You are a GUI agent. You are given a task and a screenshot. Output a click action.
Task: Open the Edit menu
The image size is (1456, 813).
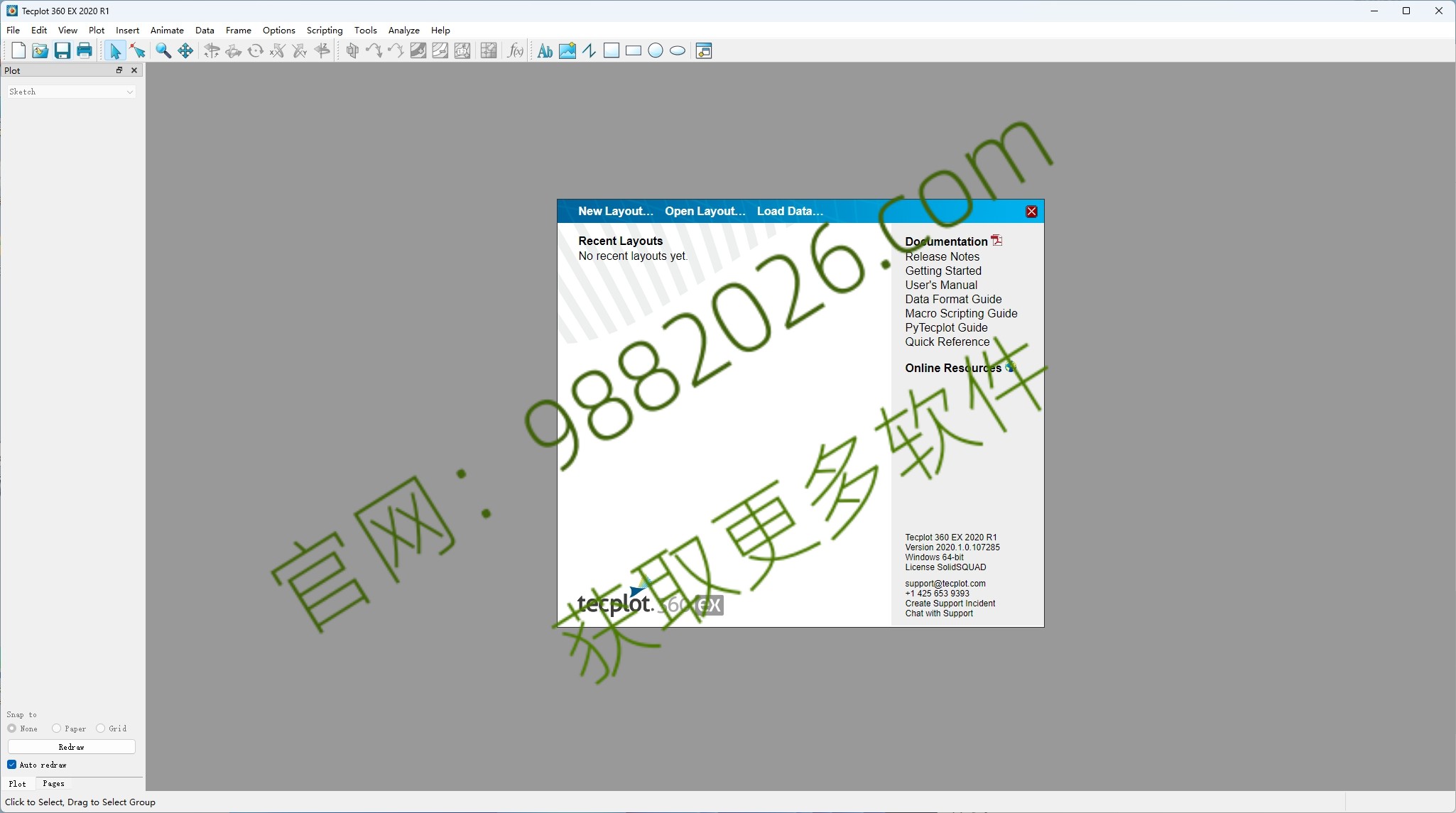coord(39,30)
